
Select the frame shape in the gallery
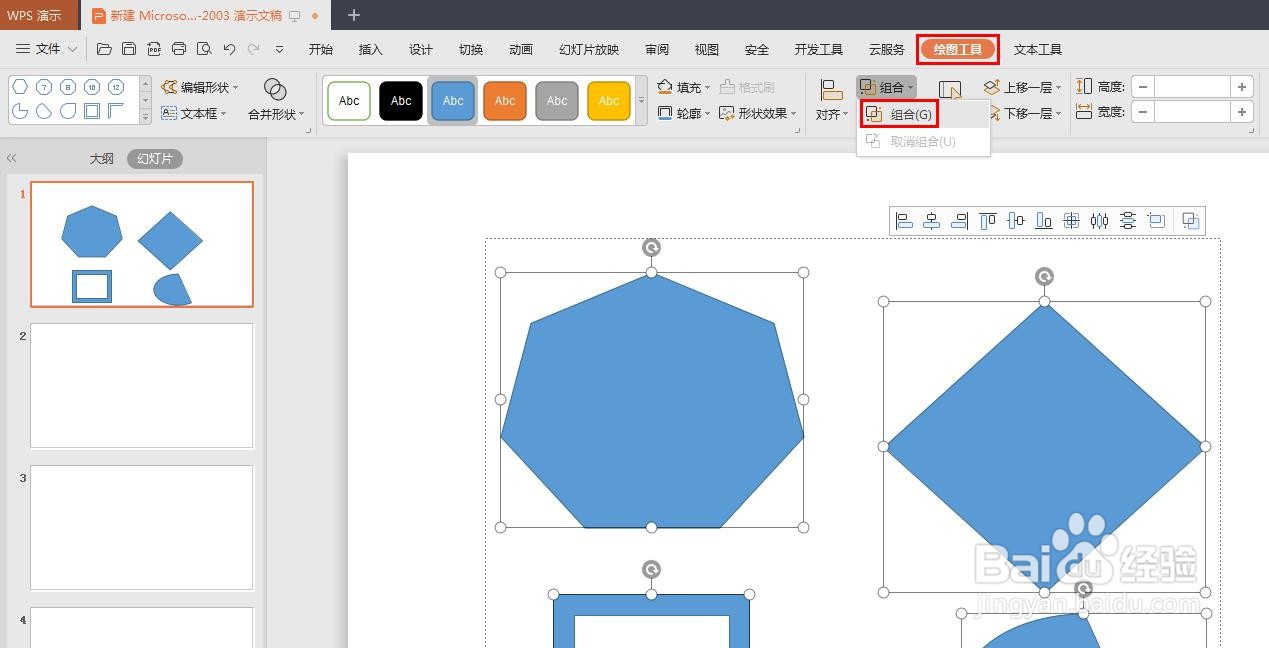[x=92, y=111]
